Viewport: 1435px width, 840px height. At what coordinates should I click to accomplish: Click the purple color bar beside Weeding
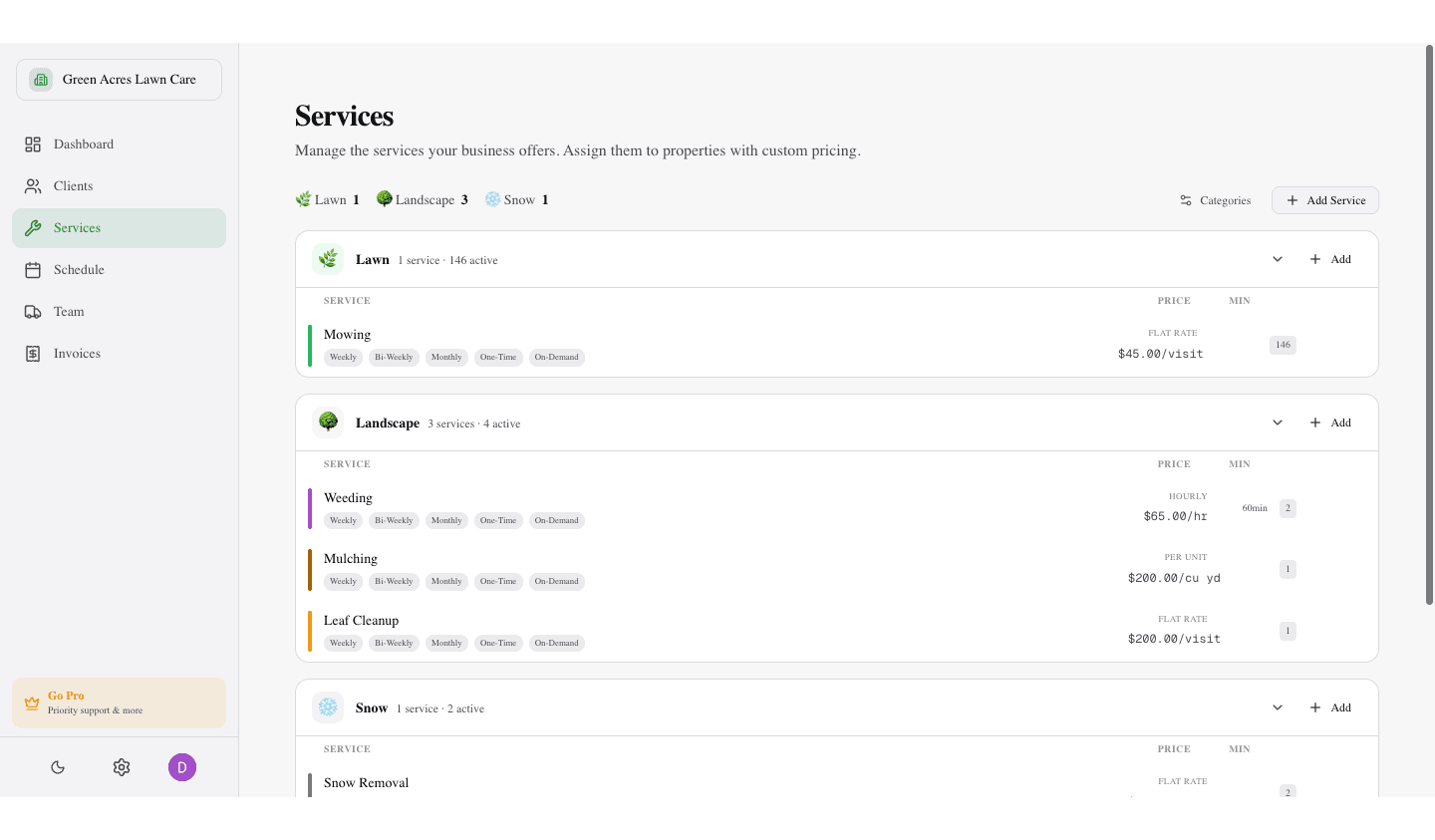pyautogui.click(x=310, y=509)
